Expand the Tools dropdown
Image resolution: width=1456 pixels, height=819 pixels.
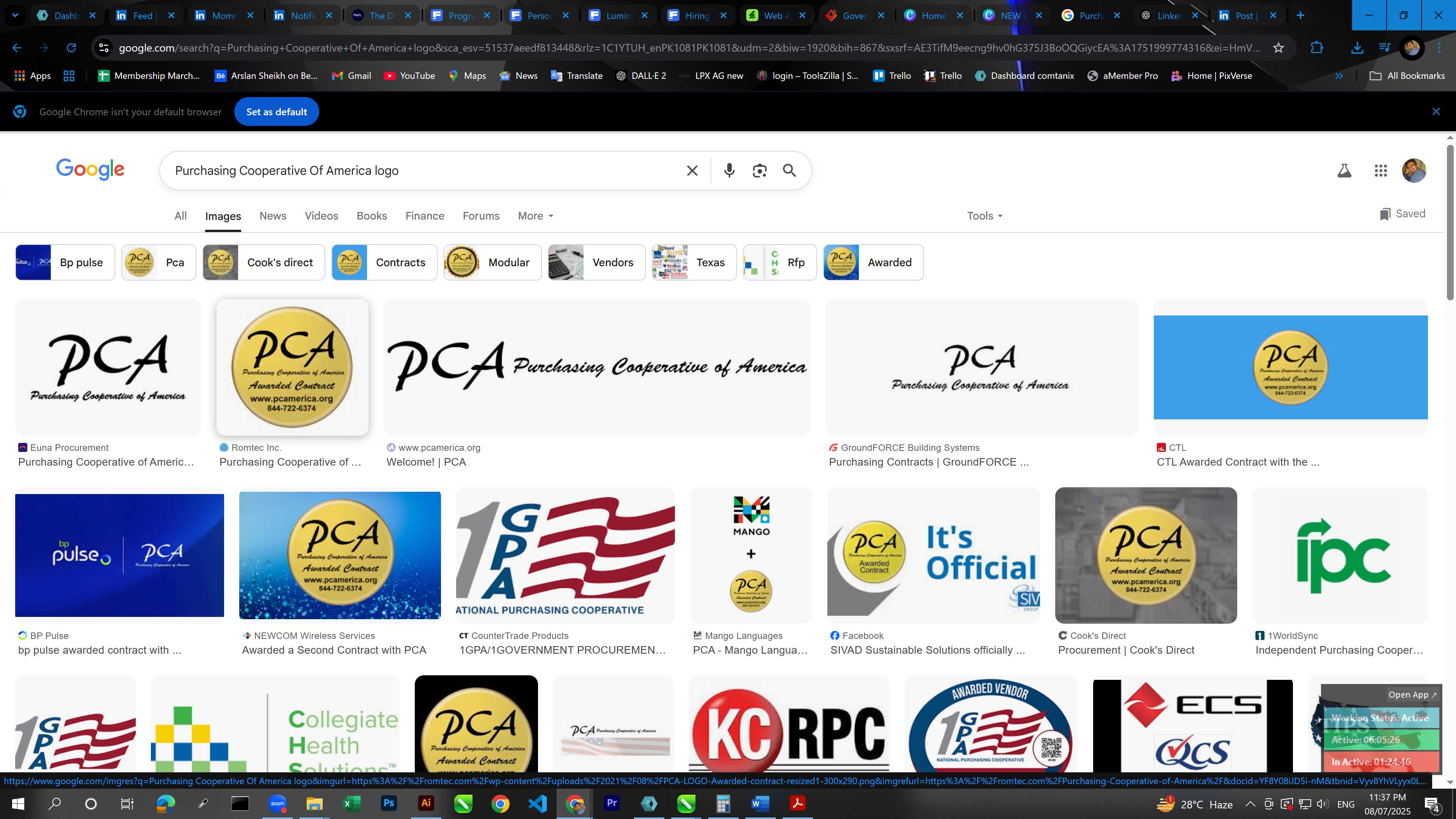click(x=985, y=216)
